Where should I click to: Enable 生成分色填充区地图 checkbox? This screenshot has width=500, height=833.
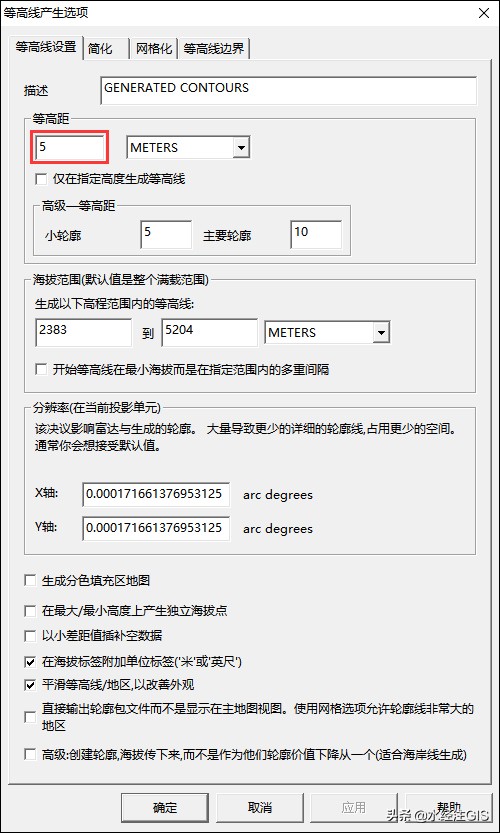(30, 581)
